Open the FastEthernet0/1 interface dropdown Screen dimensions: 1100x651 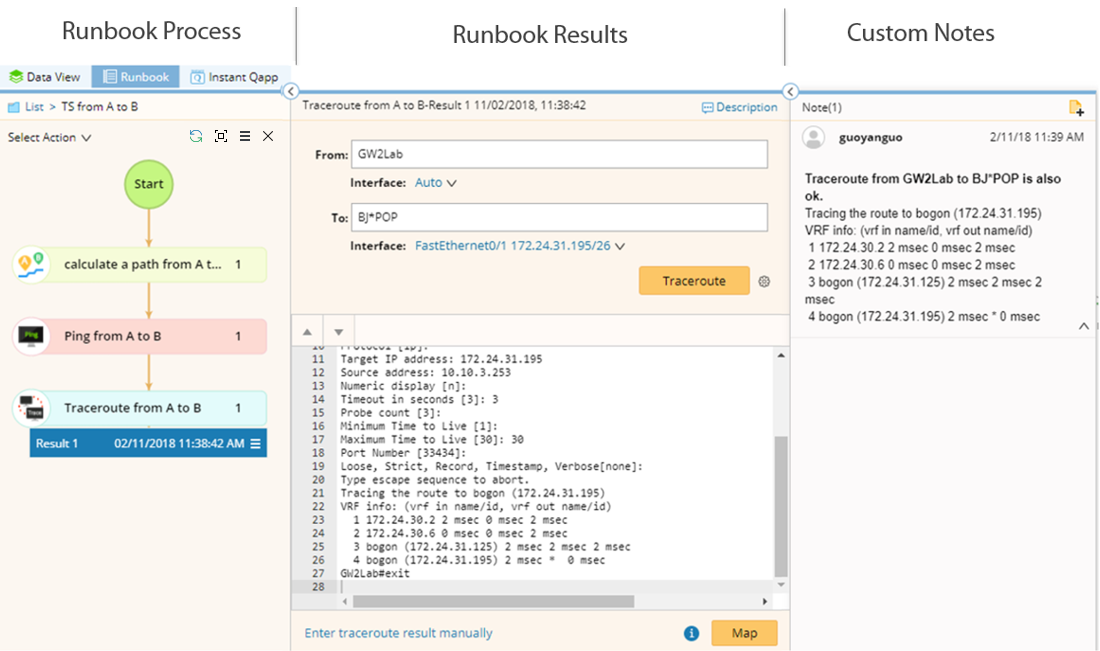tap(520, 246)
